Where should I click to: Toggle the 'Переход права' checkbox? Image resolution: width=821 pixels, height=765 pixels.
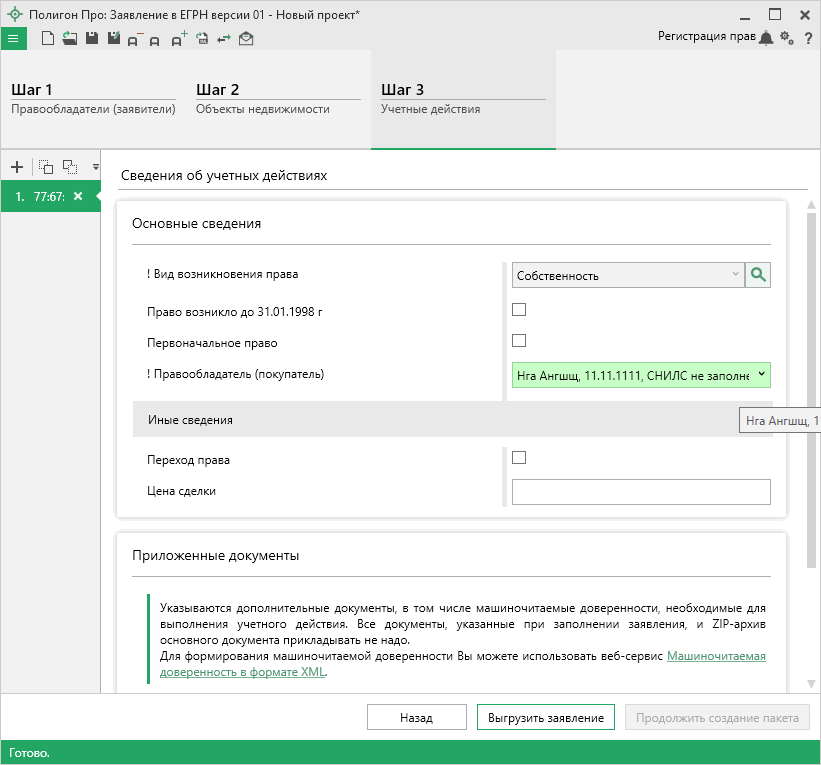click(x=519, y=458)
